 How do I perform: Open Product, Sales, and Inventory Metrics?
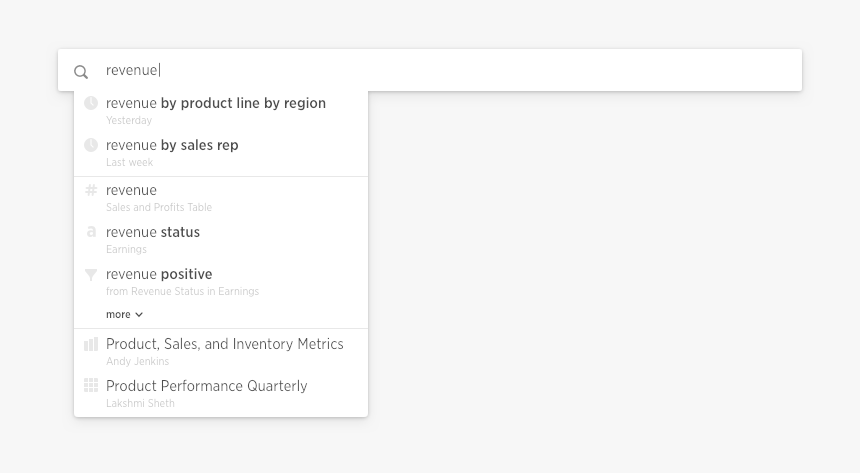pos(221,351)
